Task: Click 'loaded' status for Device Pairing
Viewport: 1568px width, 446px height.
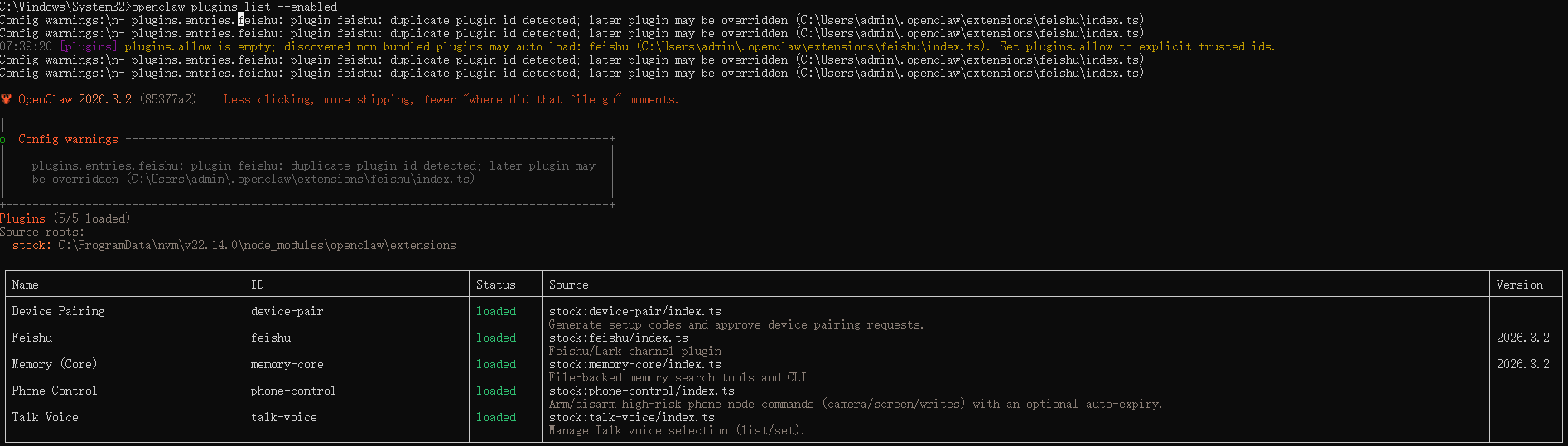Action: [x=496, y=311]
